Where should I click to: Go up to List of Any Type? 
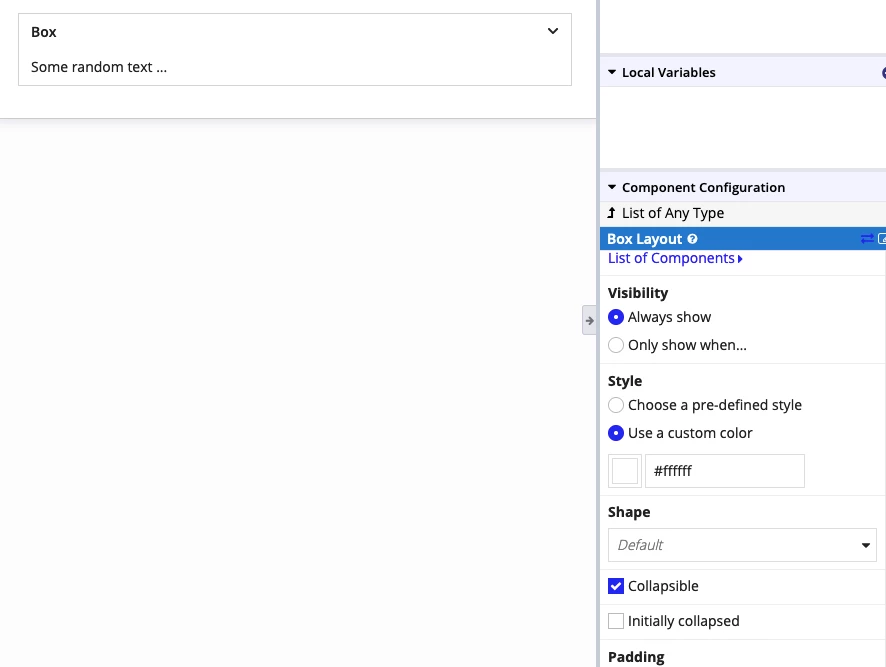point(611,213)
